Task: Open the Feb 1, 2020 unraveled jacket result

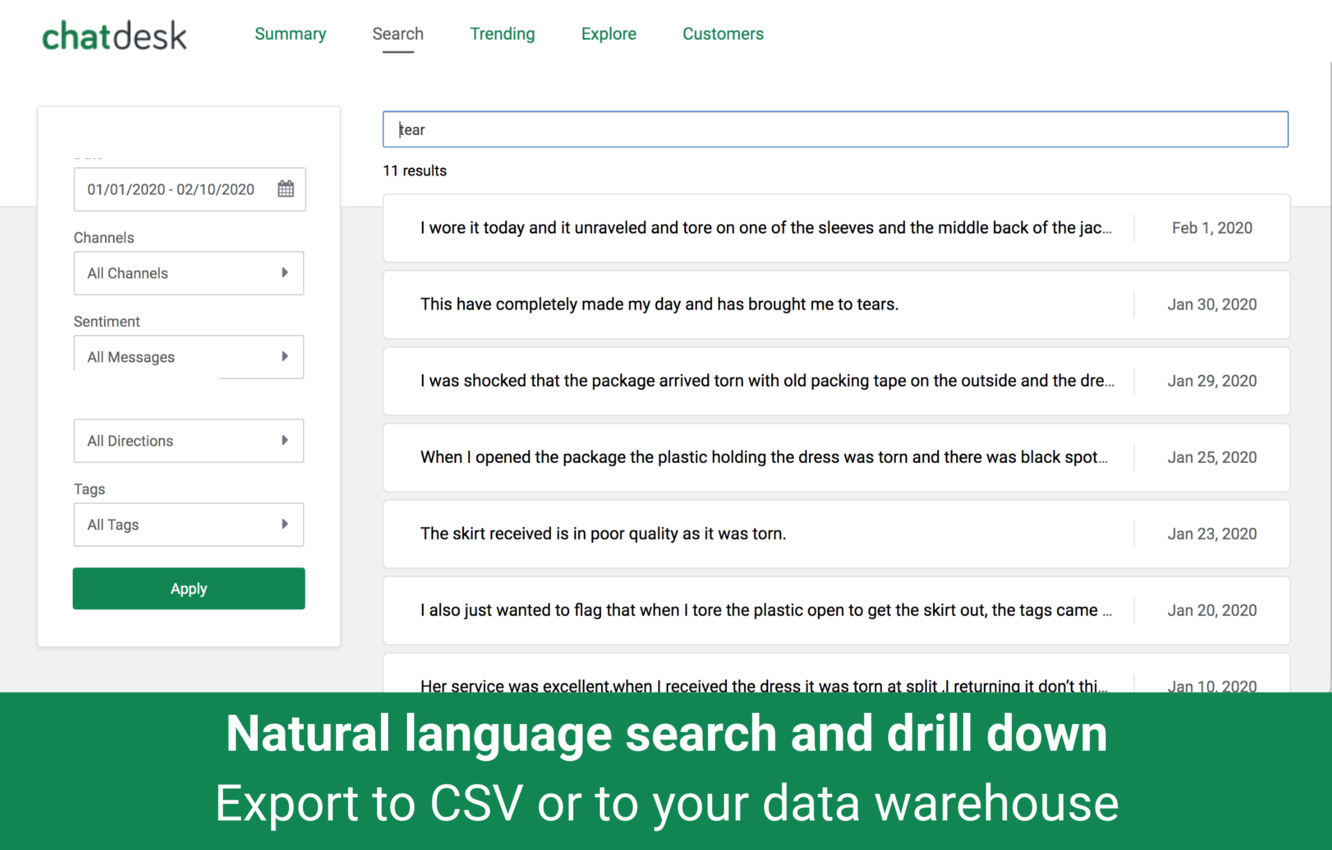Action: pos(765,228)
